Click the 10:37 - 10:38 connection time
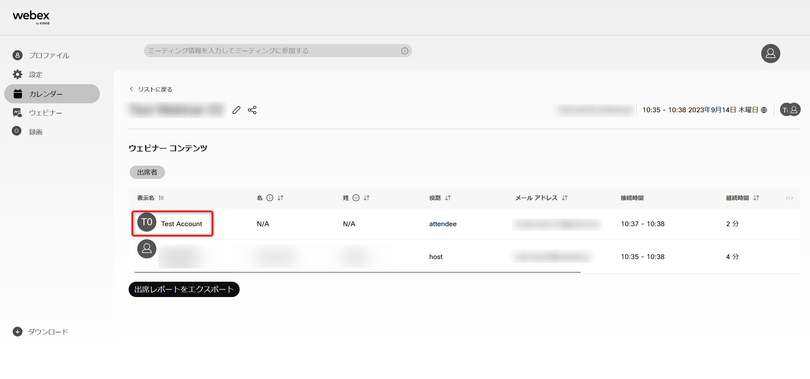This screenshot has width=810, height=379. [643, 224]
